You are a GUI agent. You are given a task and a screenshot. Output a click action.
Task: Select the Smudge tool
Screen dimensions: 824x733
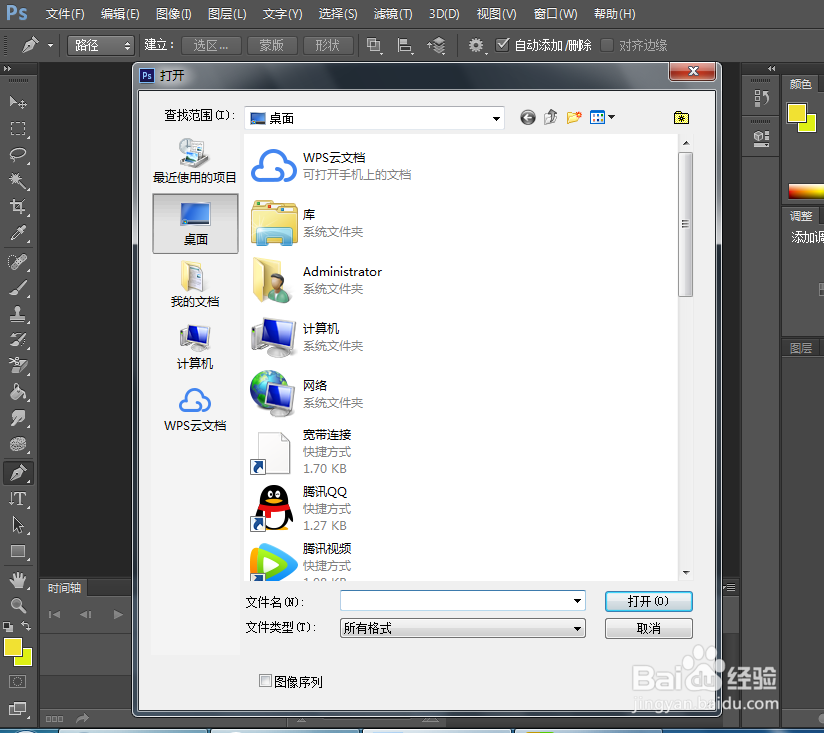tap(18, 418)
